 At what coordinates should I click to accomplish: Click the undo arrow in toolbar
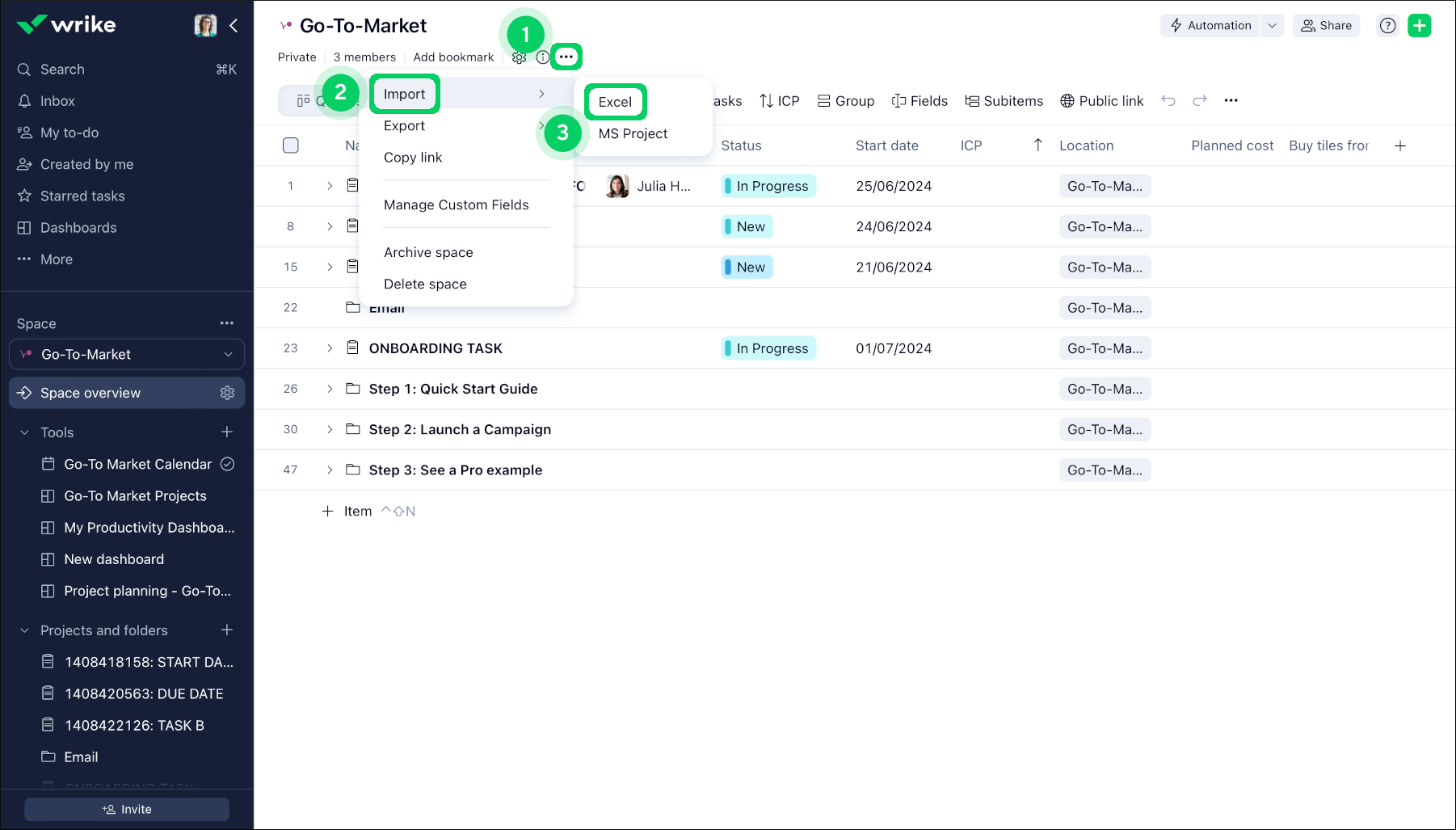click(x=1168, y=101)
